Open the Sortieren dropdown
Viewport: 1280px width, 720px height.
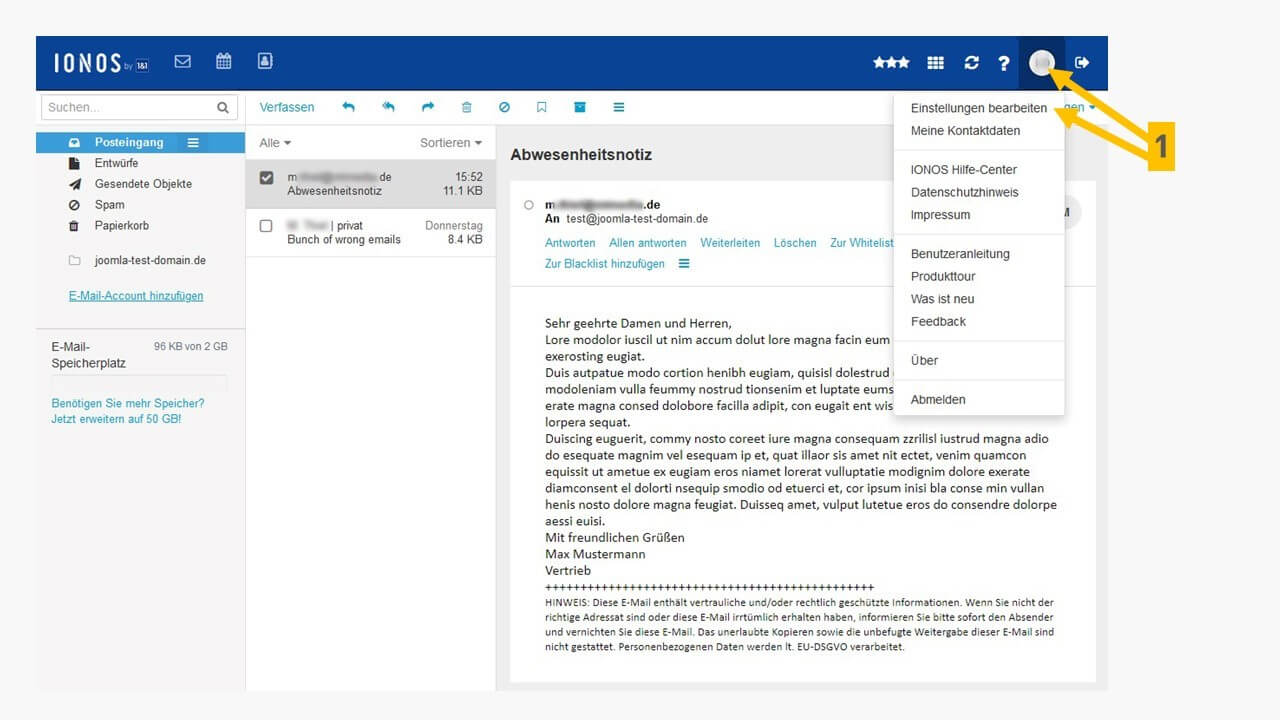(451, 143)
